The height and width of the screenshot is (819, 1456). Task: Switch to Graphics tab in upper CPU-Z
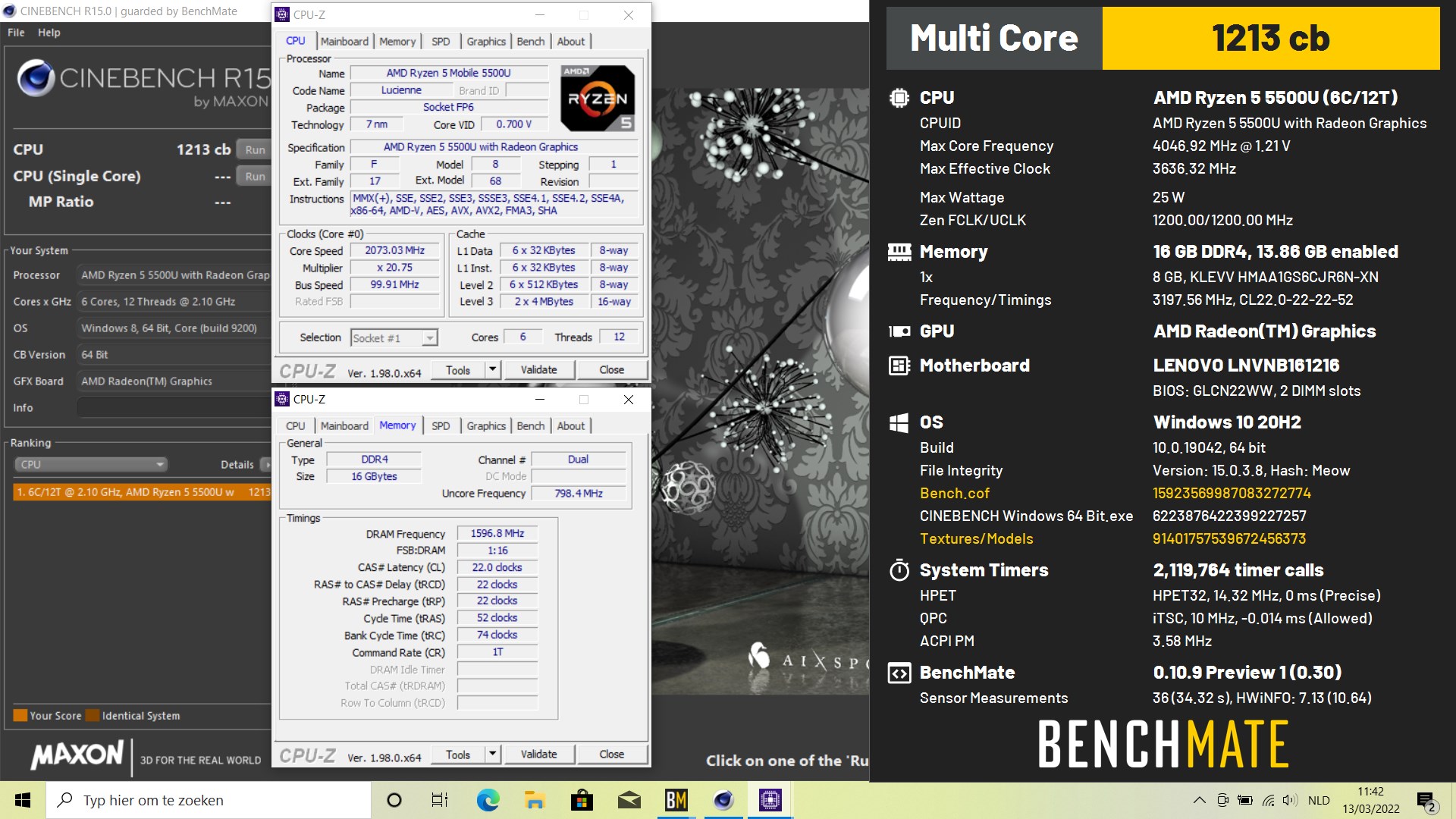coord(486,42)
